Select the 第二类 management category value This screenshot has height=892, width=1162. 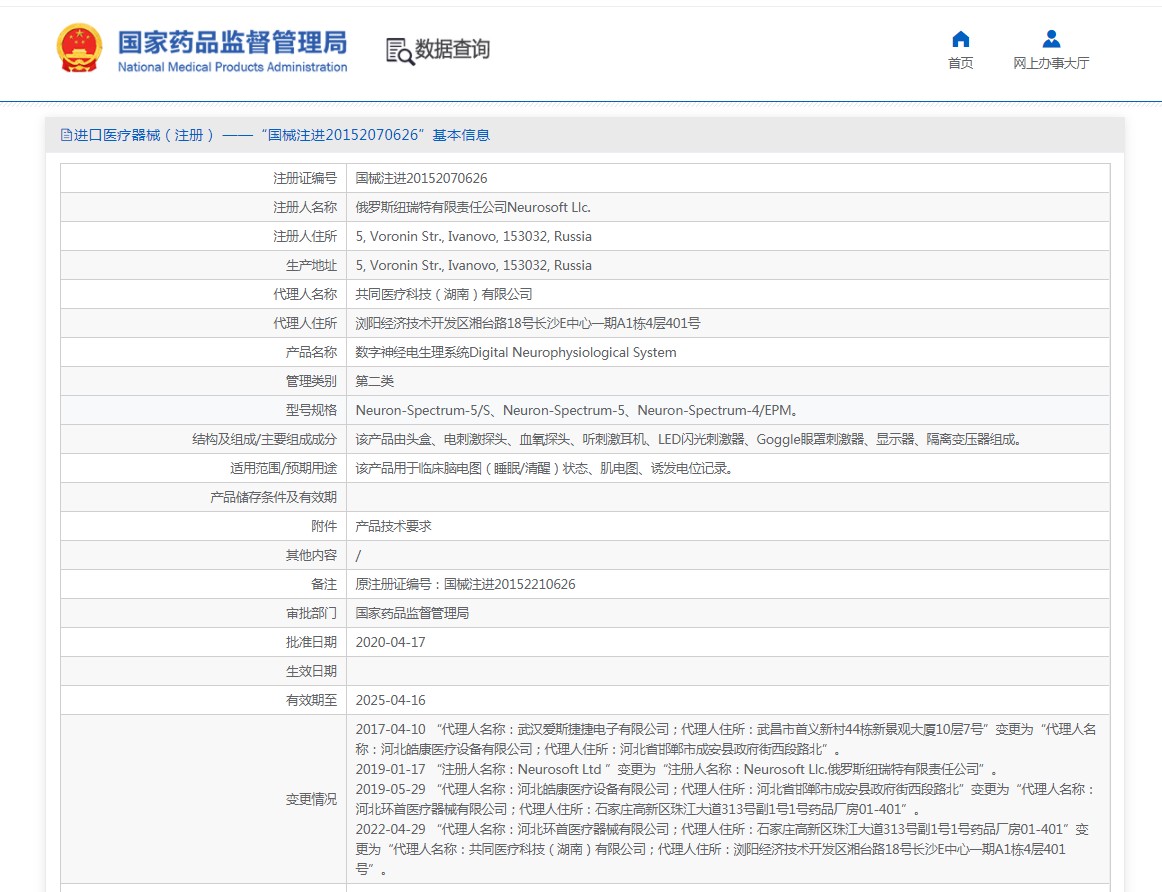pyautogui.click(x=374, y=381)
